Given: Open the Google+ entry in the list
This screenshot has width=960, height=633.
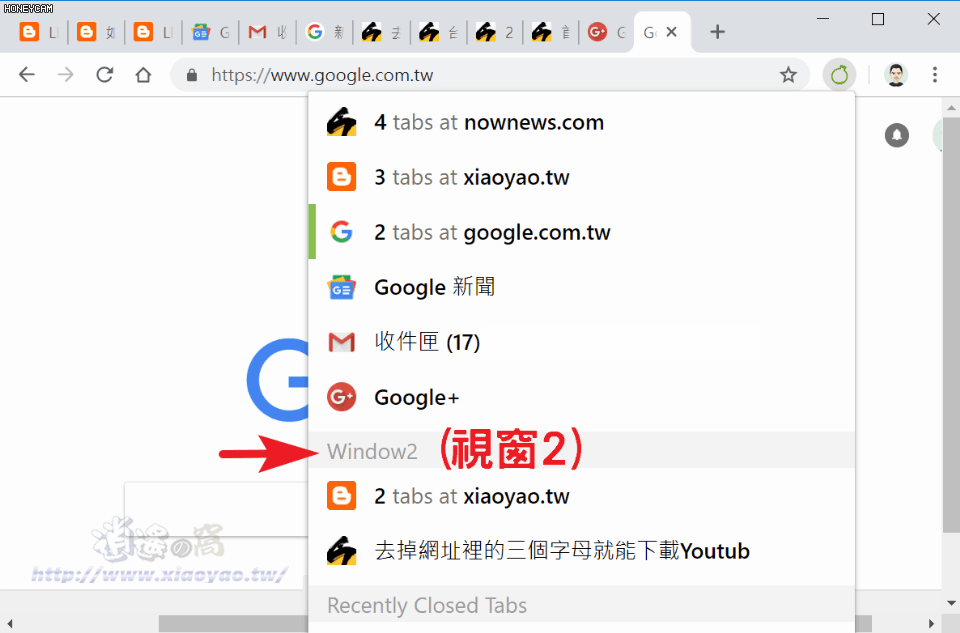Looking at the screenshot, I should point(582,397).
